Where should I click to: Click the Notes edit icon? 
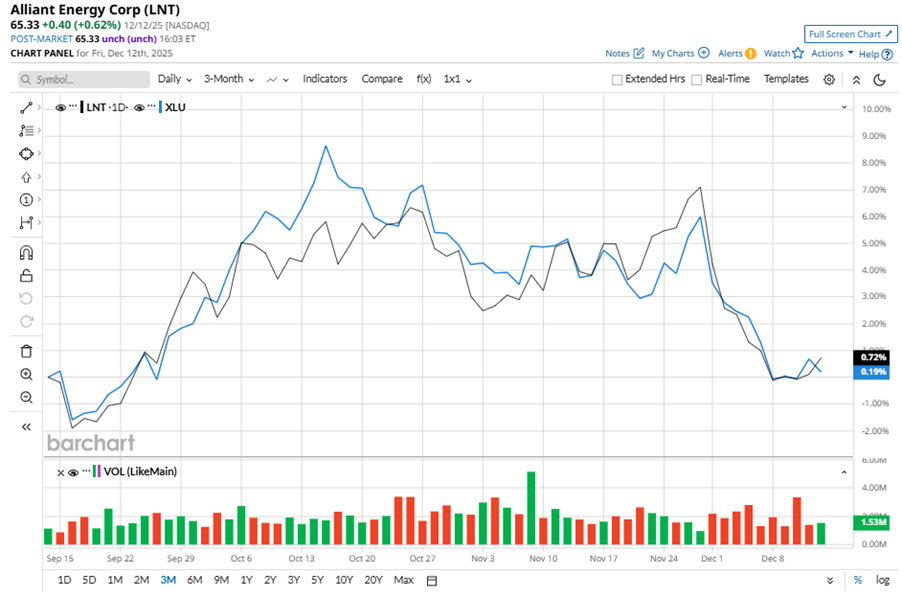[x=639, y=53]
